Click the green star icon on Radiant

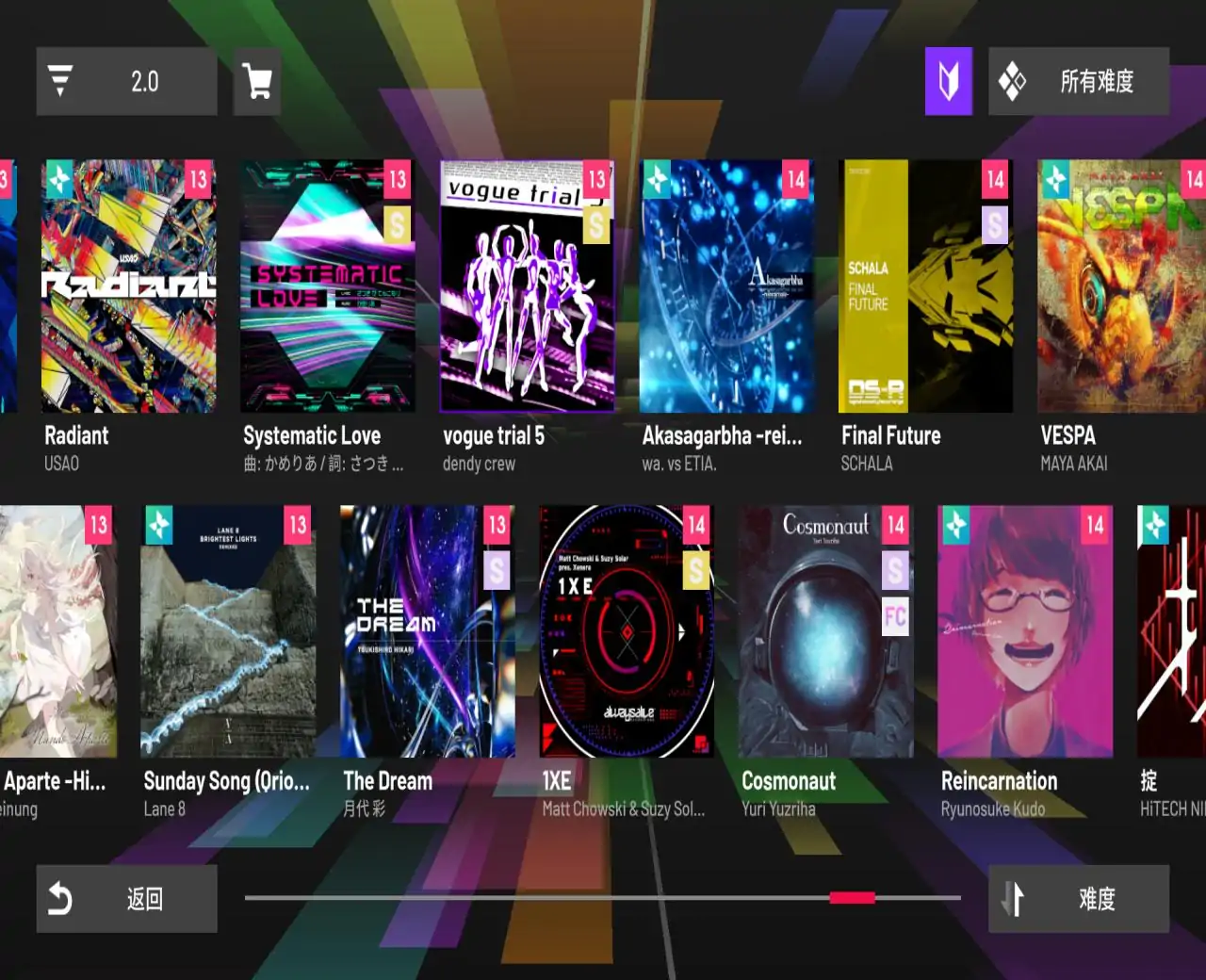point(59,178)
